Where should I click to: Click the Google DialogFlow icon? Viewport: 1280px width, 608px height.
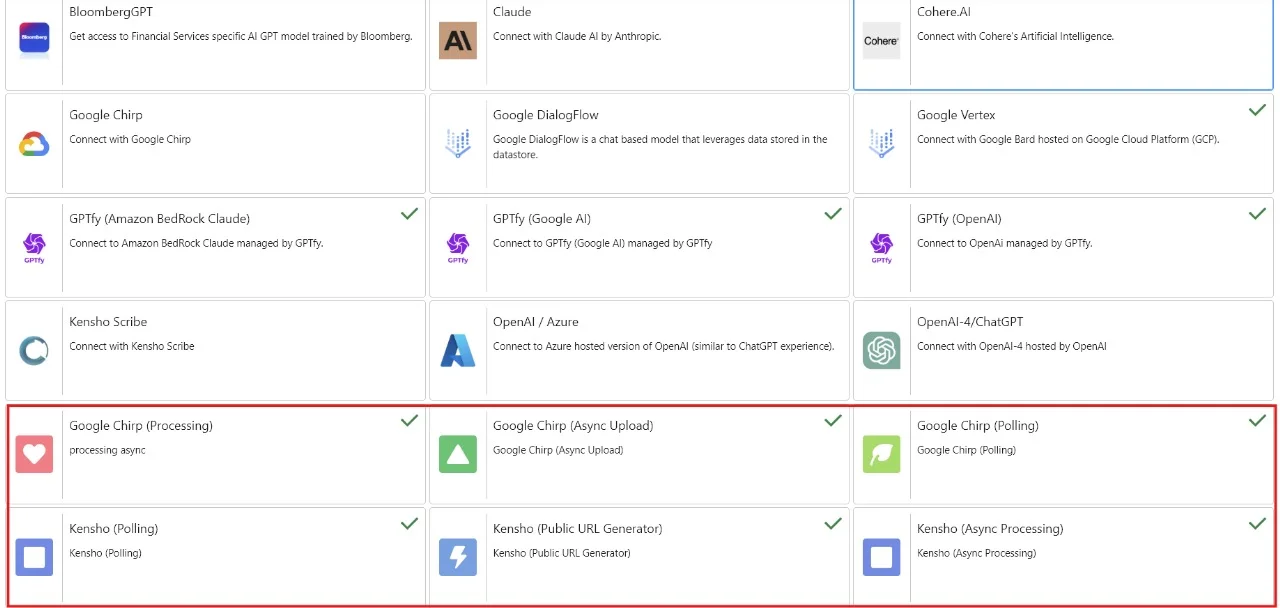458,144
